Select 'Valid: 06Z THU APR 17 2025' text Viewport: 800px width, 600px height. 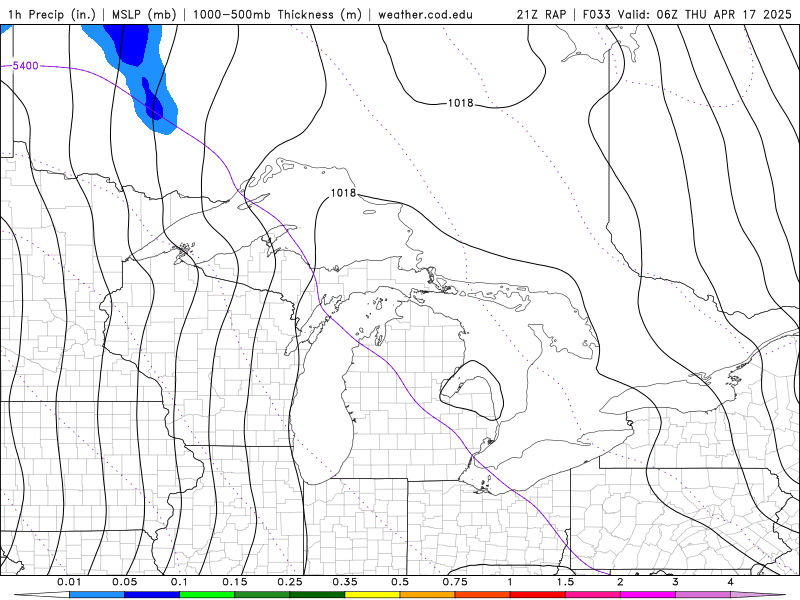point(705,14)
